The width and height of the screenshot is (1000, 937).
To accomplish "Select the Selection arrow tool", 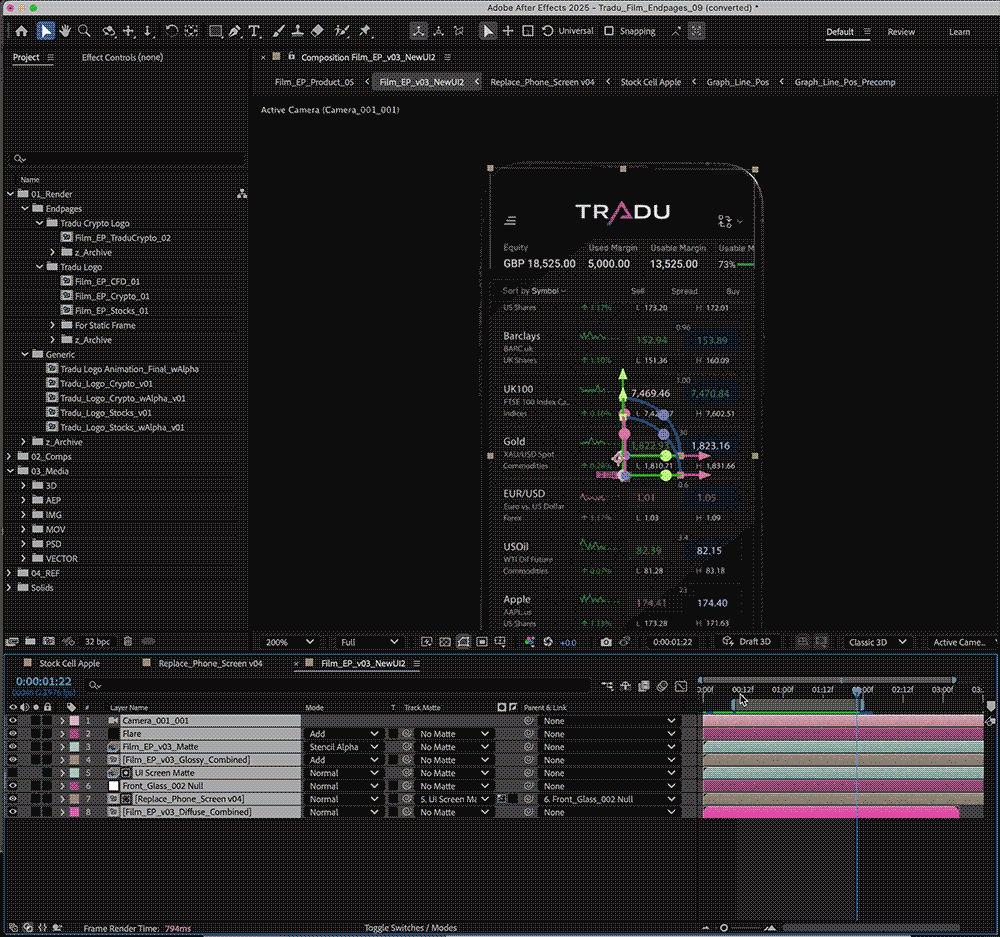I will [x=45, y=31].
